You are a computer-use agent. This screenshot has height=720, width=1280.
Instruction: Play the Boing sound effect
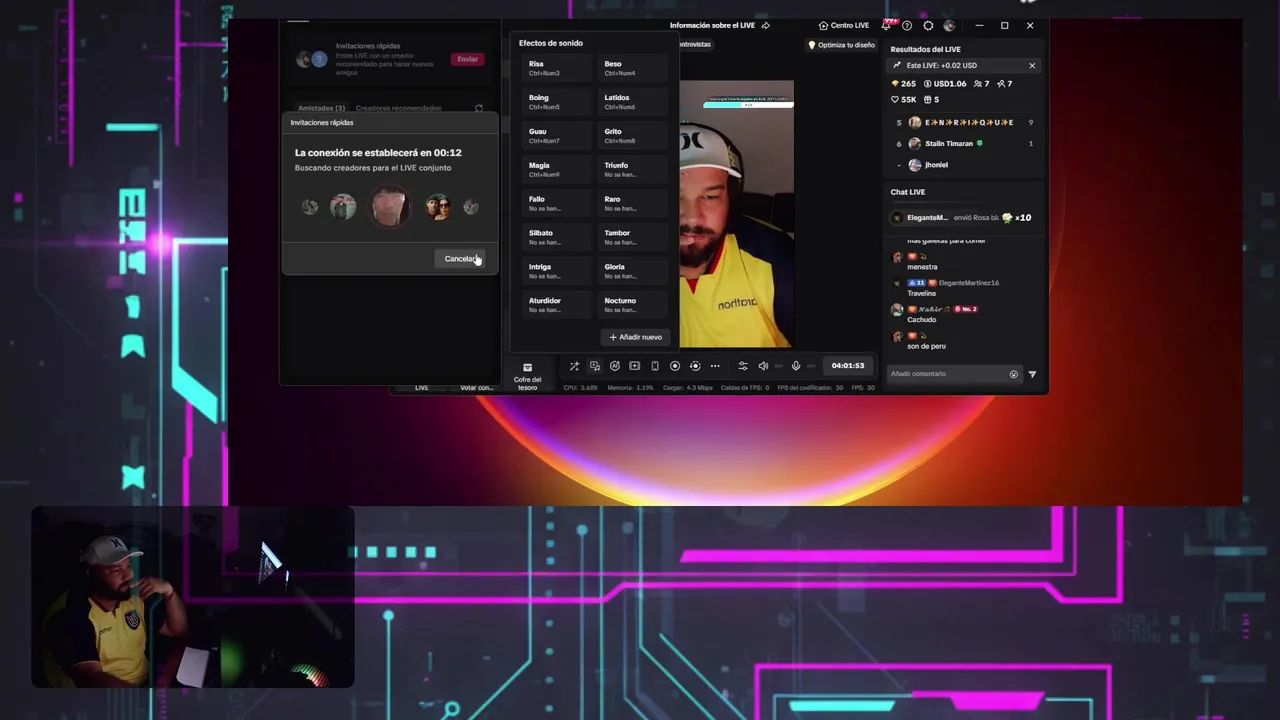click(x=557, y=102)
